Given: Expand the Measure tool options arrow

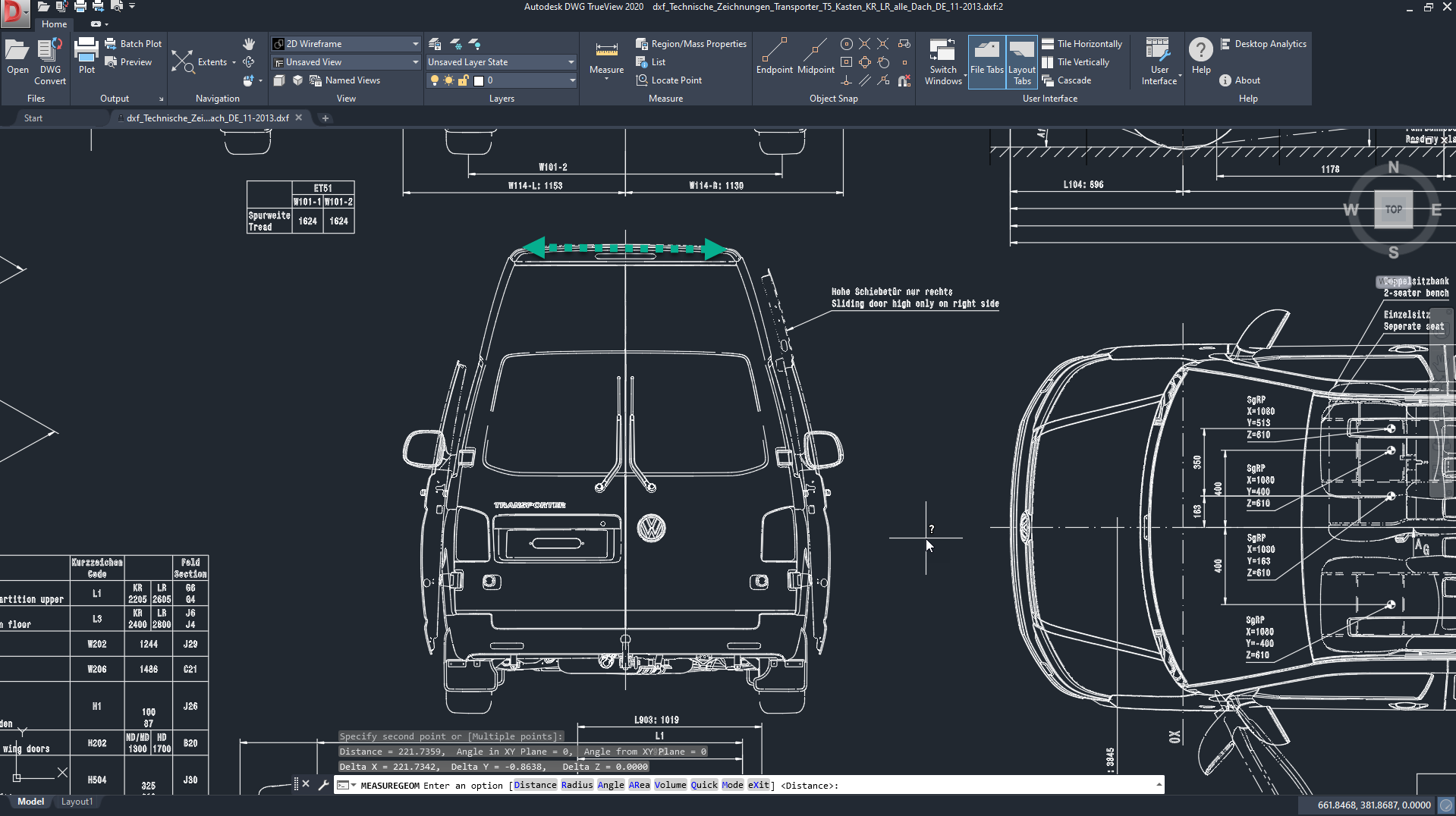Looking at the screenshot, I should (x=606, y=79).
